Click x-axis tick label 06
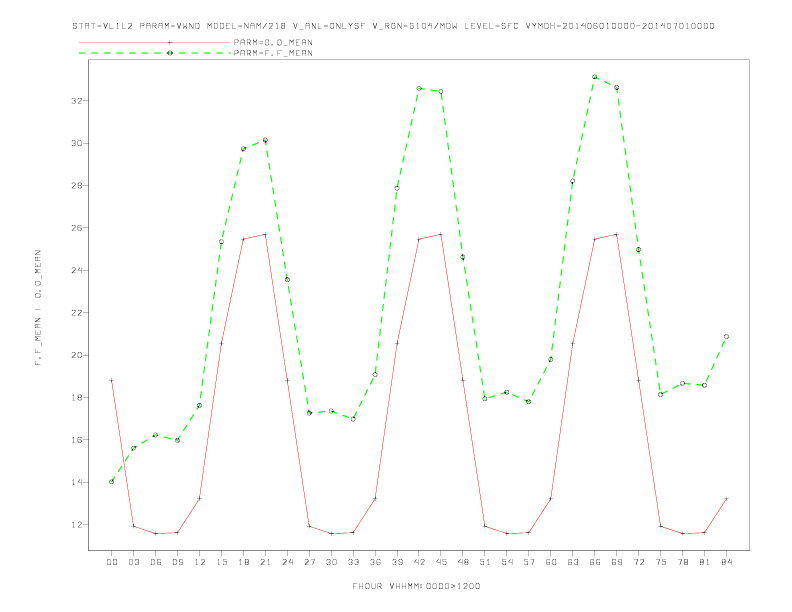Image resolution: width=792 pixels, height=612 pixels. click(156, 562)
